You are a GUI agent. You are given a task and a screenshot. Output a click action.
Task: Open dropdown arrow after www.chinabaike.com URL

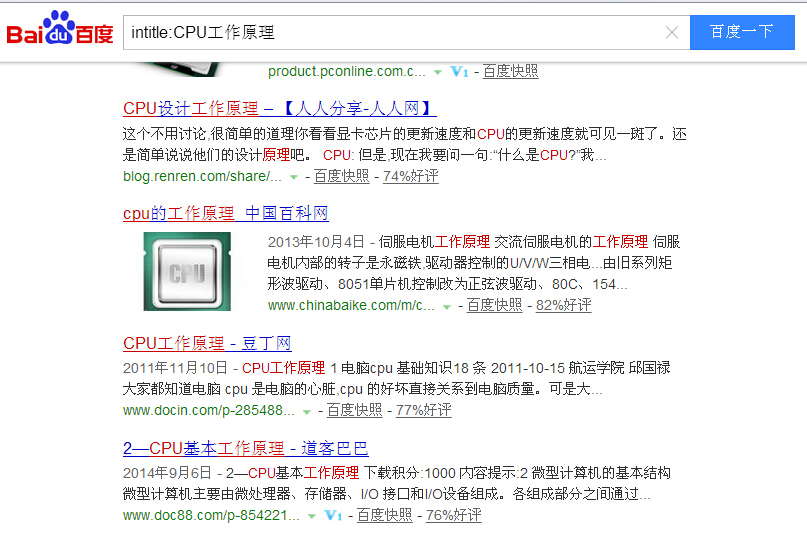coord(446,307)
